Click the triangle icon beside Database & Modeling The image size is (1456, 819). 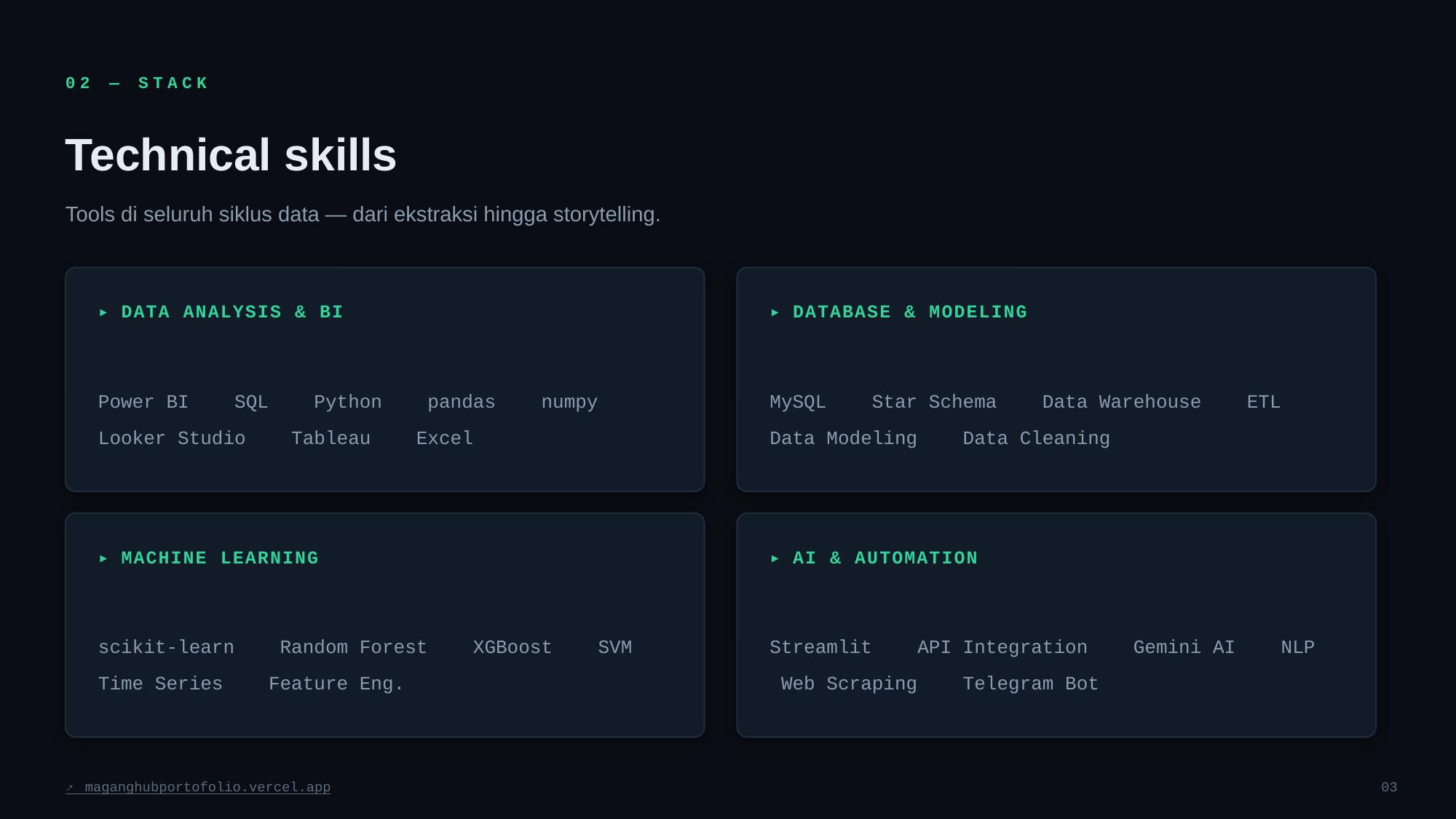[775, 312]
